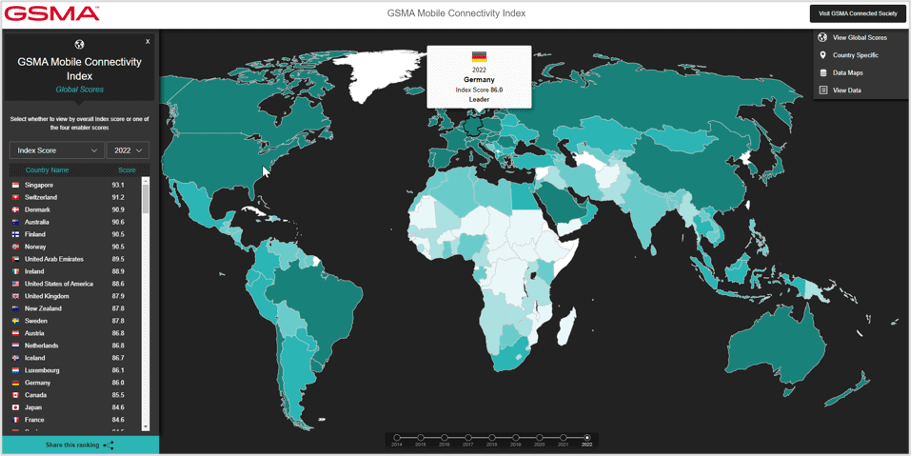Open the Index Score dropdown
912x456 pixels.
(56, 150)
